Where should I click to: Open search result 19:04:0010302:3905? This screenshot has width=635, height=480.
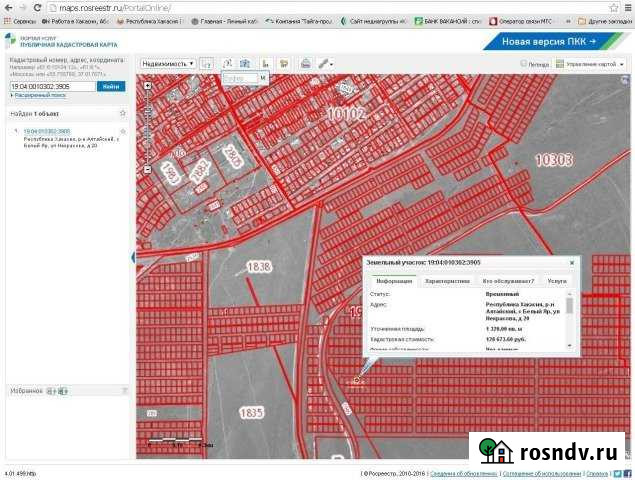coord(47,131)
